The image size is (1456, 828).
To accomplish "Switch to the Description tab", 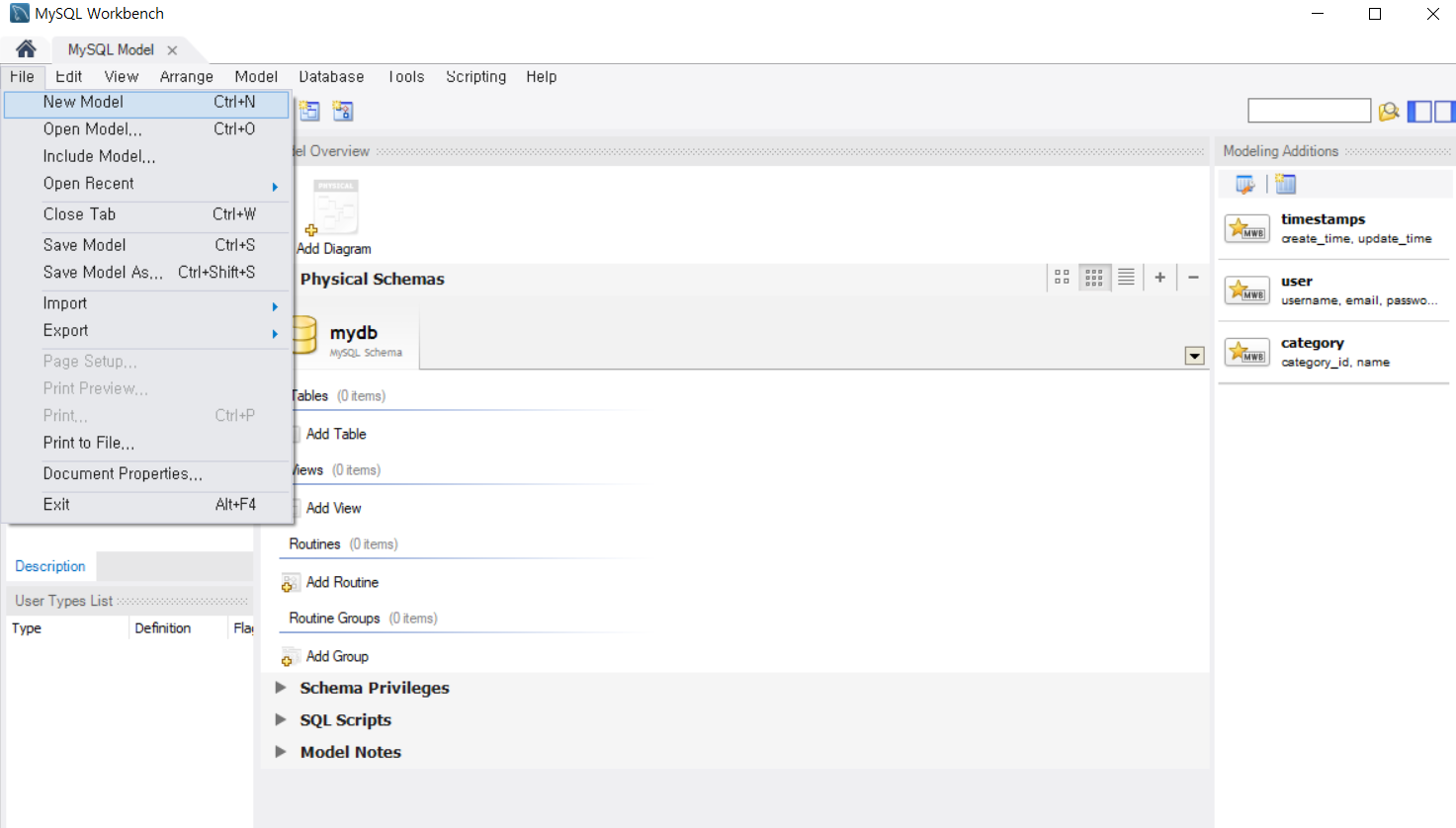I will pyautogui.click(x=50, y=566).
